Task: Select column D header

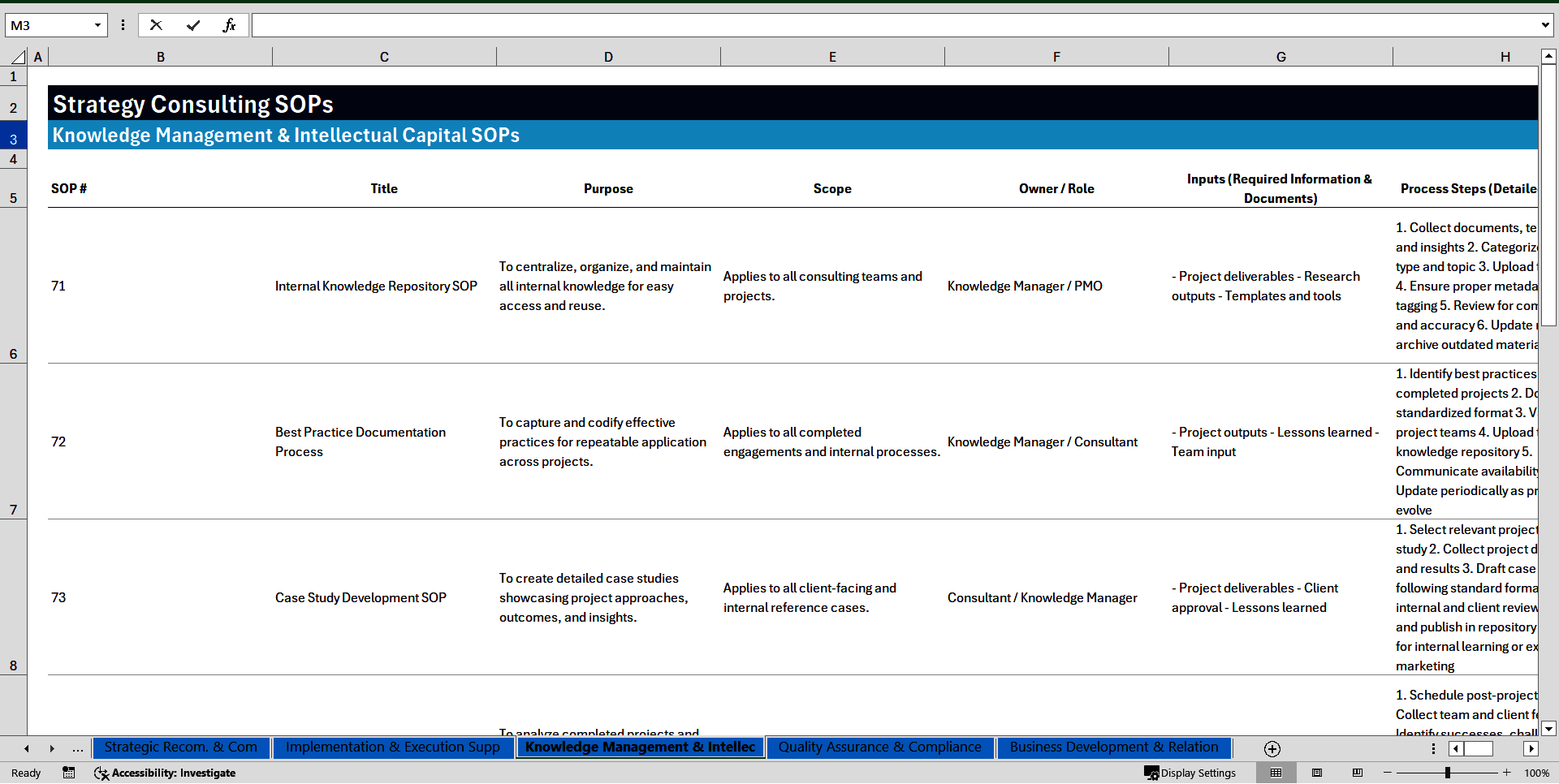Action: tap(608, 57)
